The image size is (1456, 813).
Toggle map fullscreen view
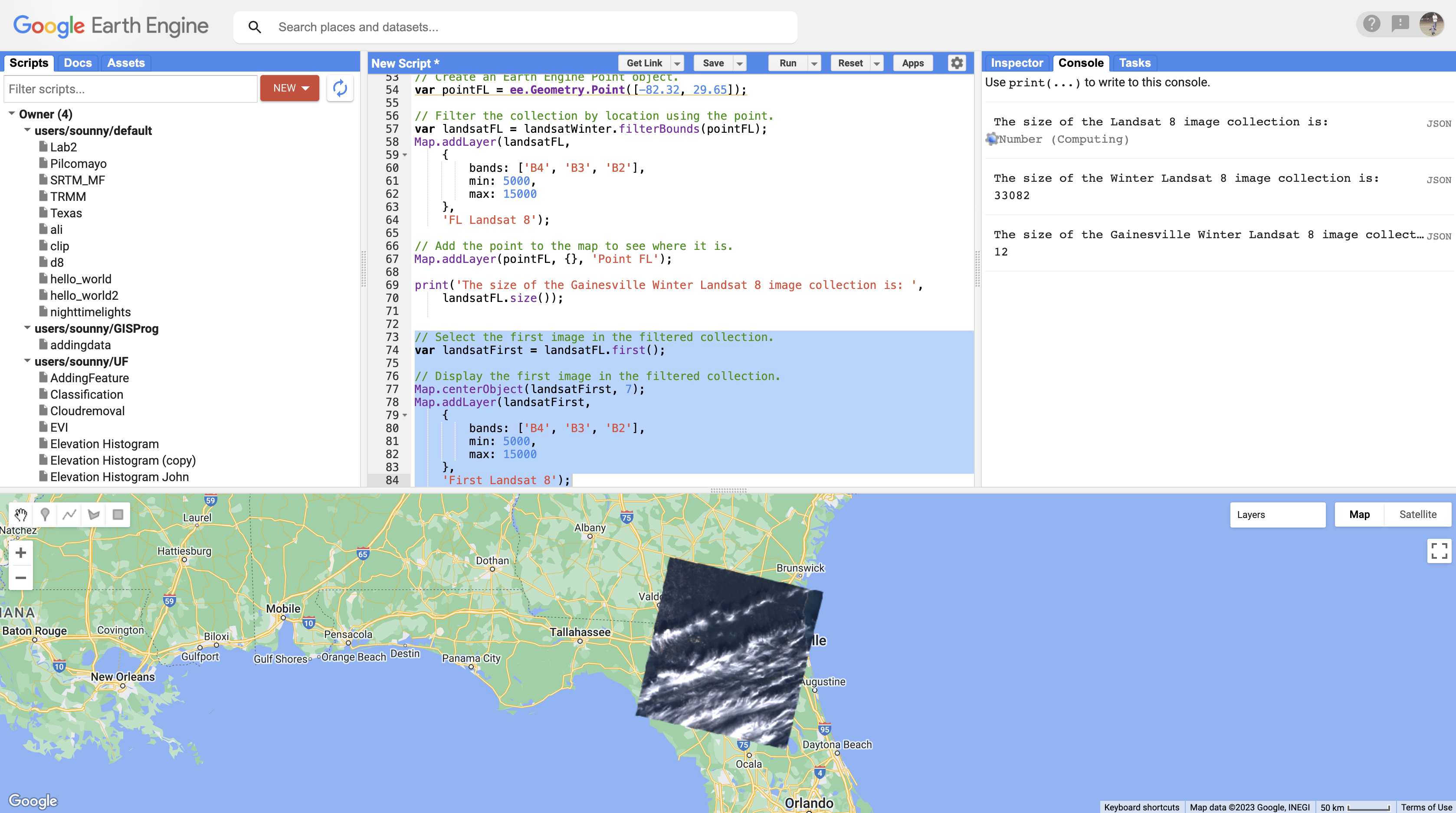1439,551
